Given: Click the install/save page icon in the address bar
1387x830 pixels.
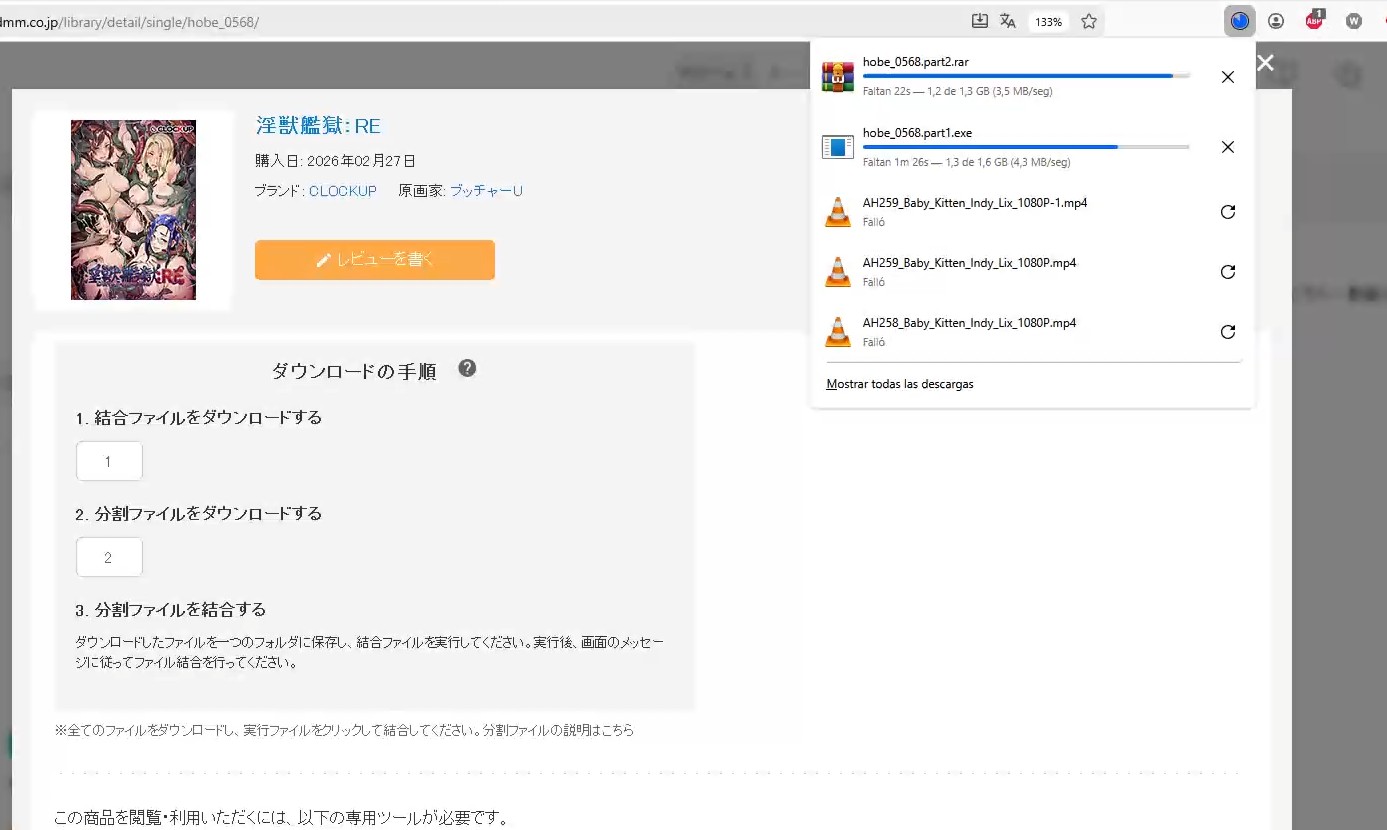Looking at the screenshot, I should pyautogui.click(x=980, y=21).
